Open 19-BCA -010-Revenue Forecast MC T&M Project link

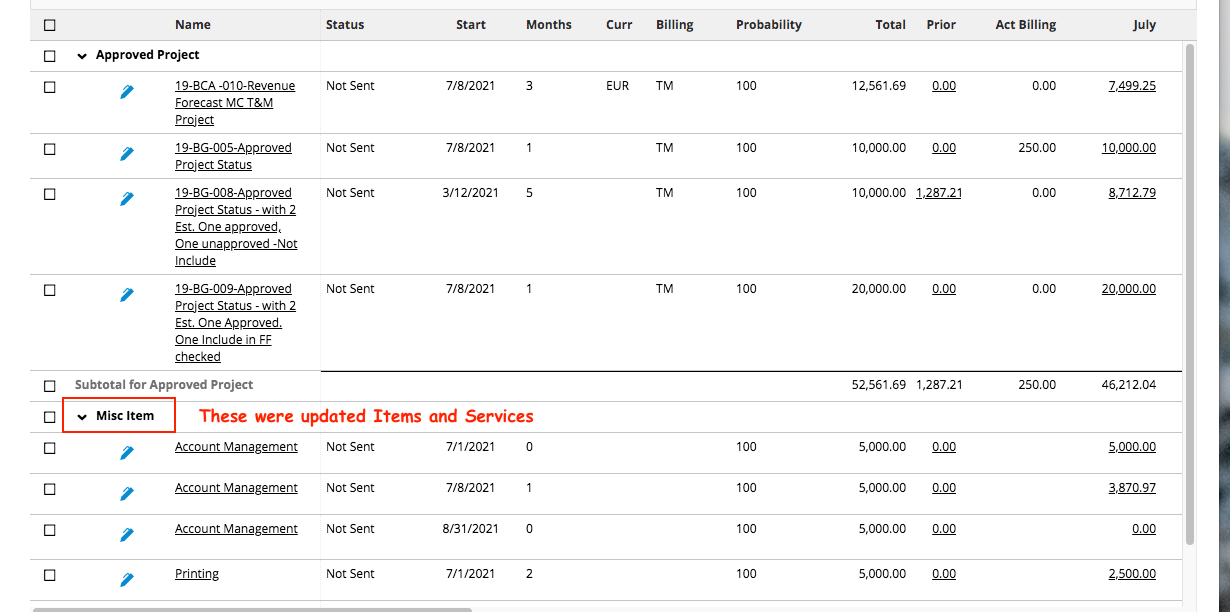[x=235, y=103]
